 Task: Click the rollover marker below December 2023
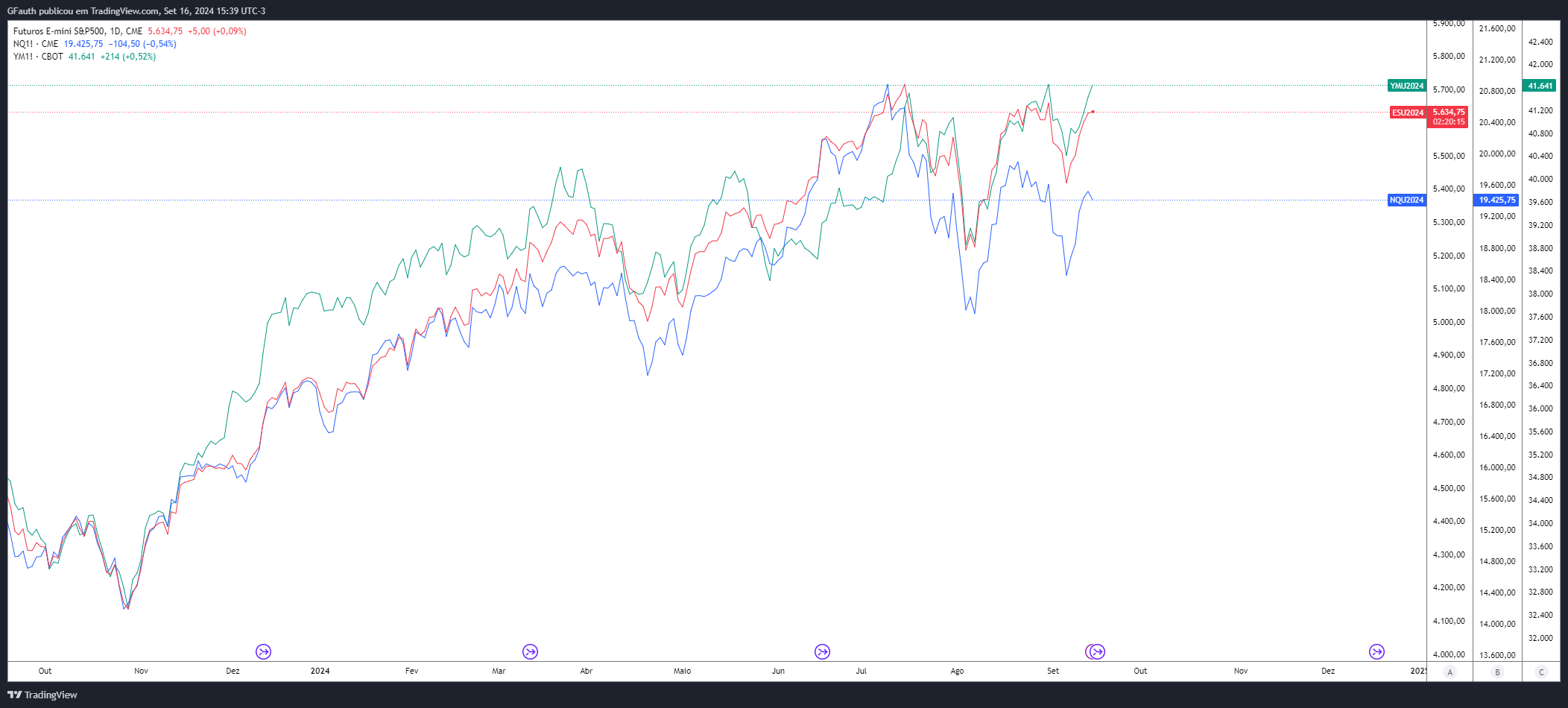point(263,651)
